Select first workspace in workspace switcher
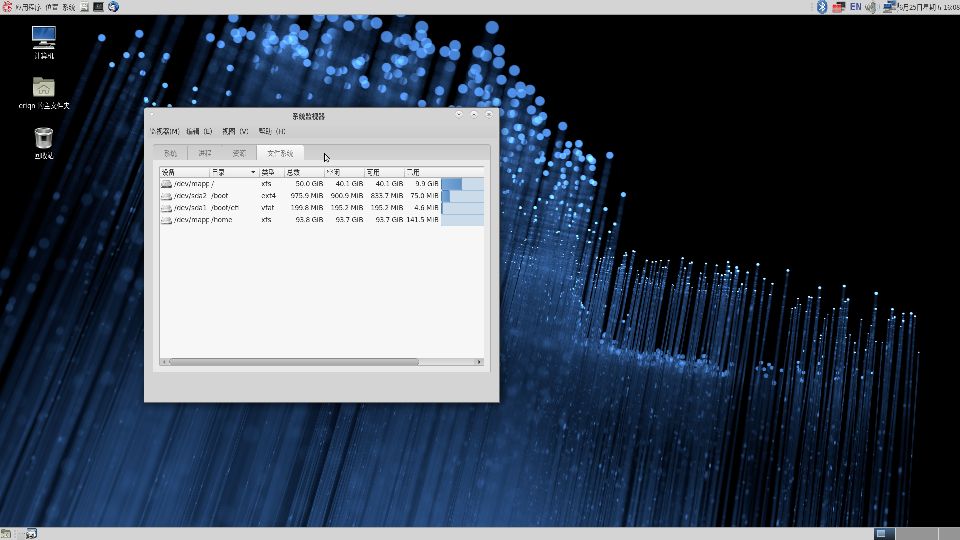Viewport: 960px width, 540px height. [x=884, y=534]
